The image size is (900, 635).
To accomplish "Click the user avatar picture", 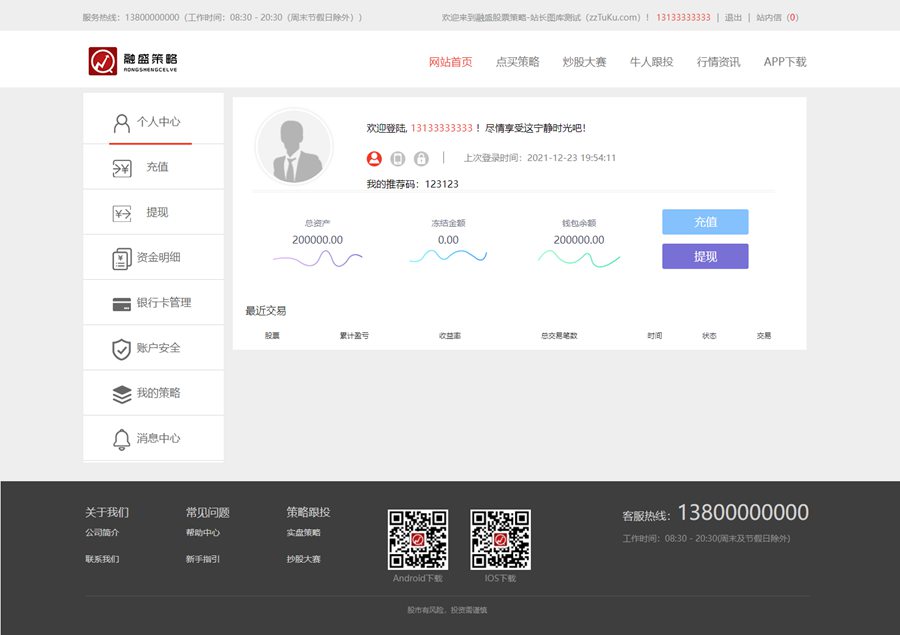I will (x=293, y=146).
